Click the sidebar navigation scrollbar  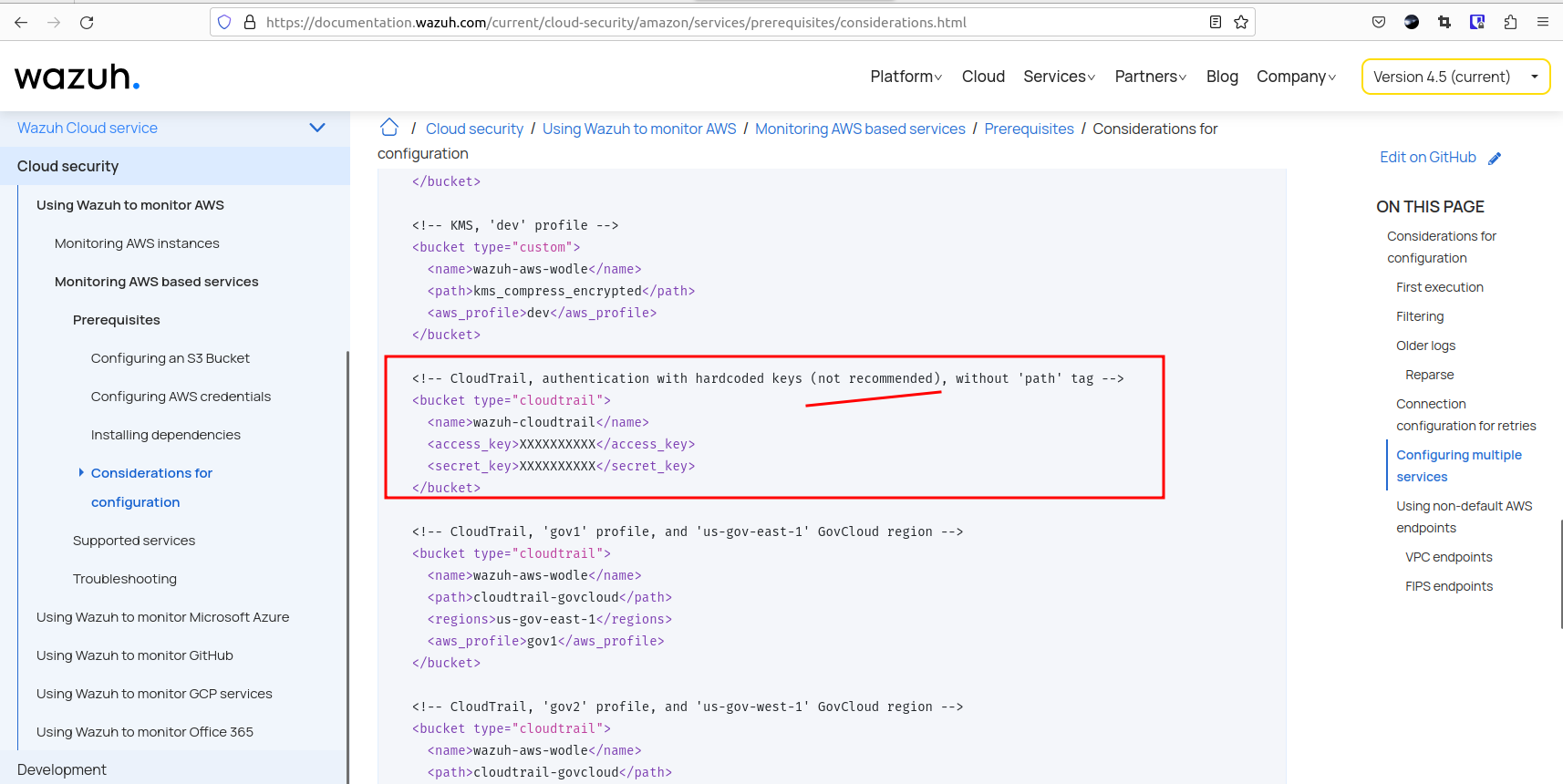(347, 565)
